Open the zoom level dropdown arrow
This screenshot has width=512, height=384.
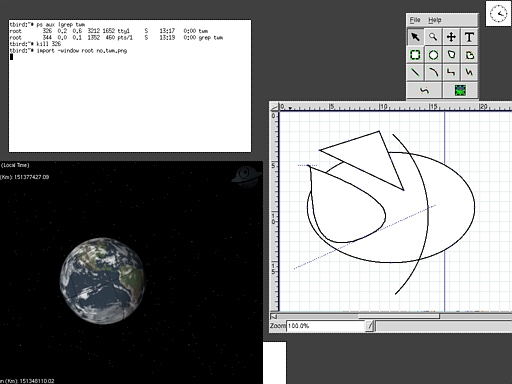pos(369,326)
